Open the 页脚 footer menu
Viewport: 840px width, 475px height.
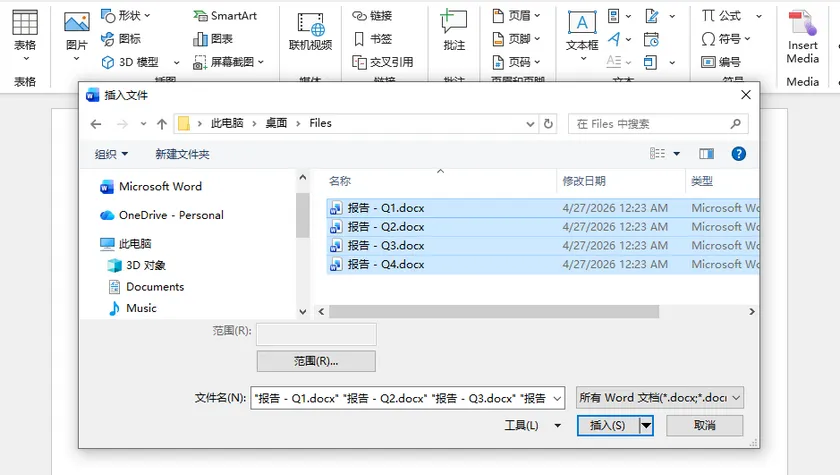click(516, 39)
